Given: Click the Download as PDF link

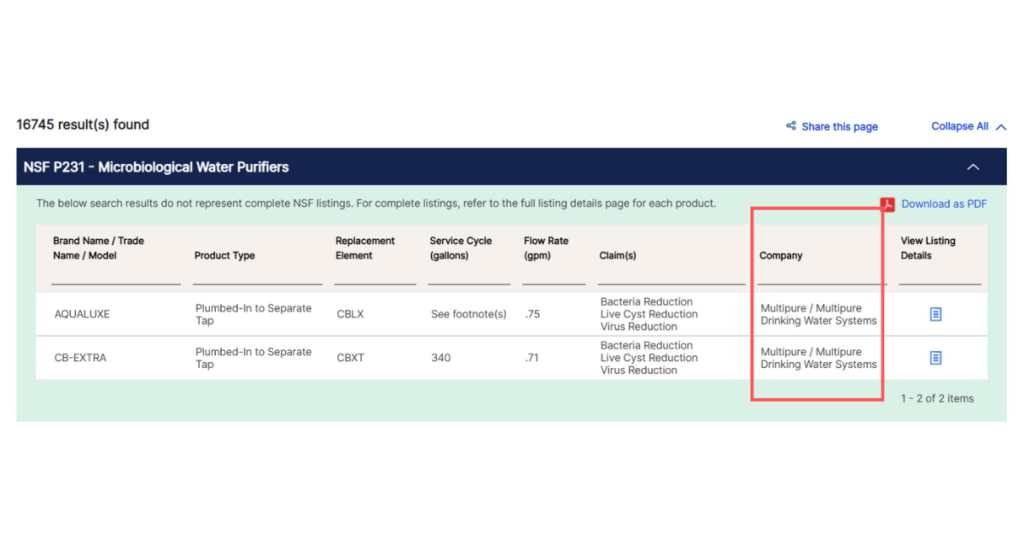Looking at the screenshot, I should point(943,204).
